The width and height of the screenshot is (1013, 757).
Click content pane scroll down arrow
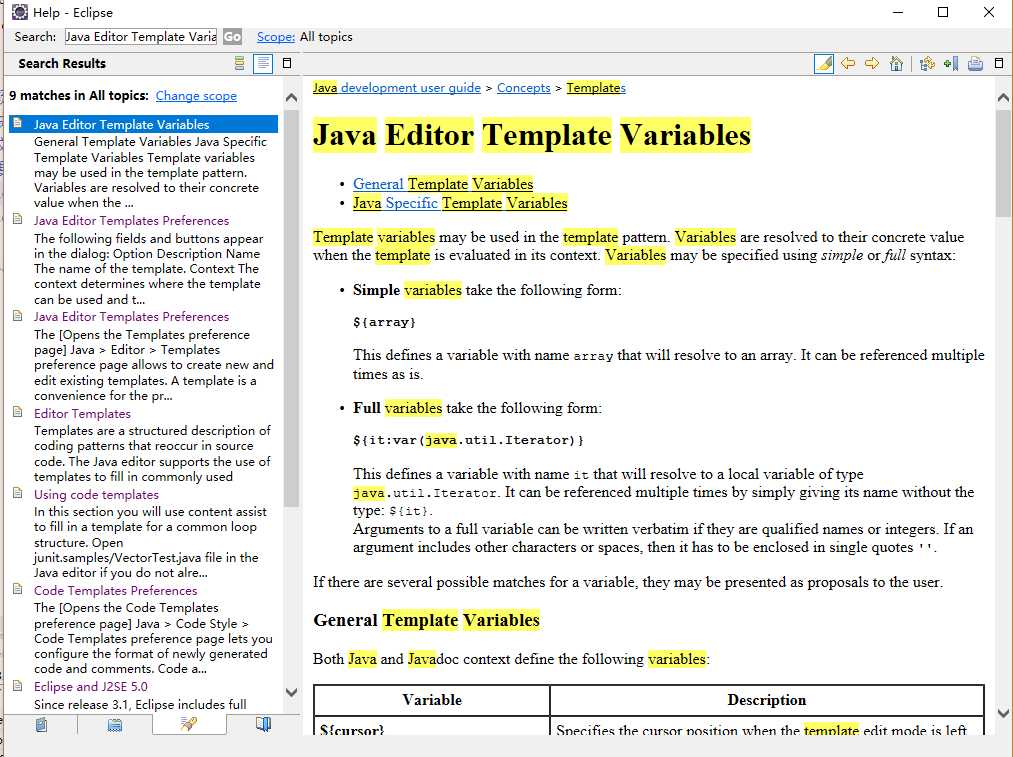(1003, 713)
